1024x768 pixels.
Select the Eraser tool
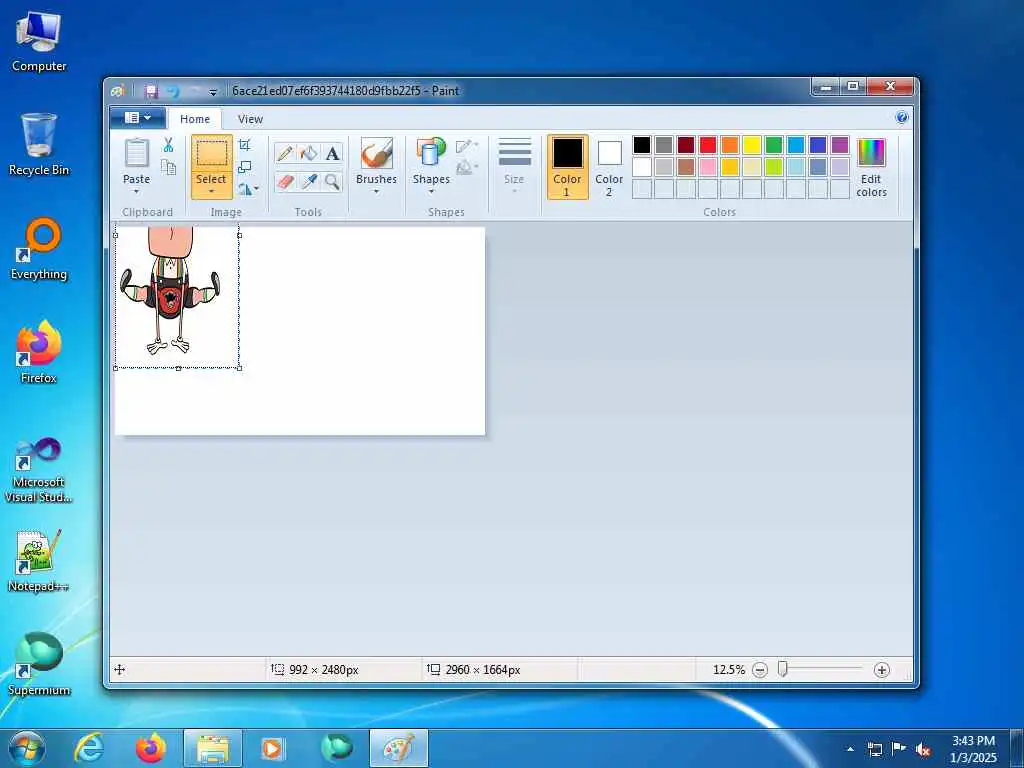pyautogui.click(x=285, y=181)
